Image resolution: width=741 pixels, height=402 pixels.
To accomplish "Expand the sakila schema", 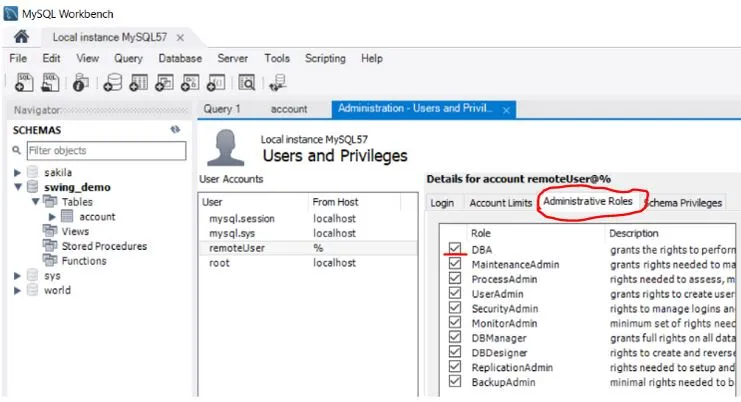I will tap(17, 172).
